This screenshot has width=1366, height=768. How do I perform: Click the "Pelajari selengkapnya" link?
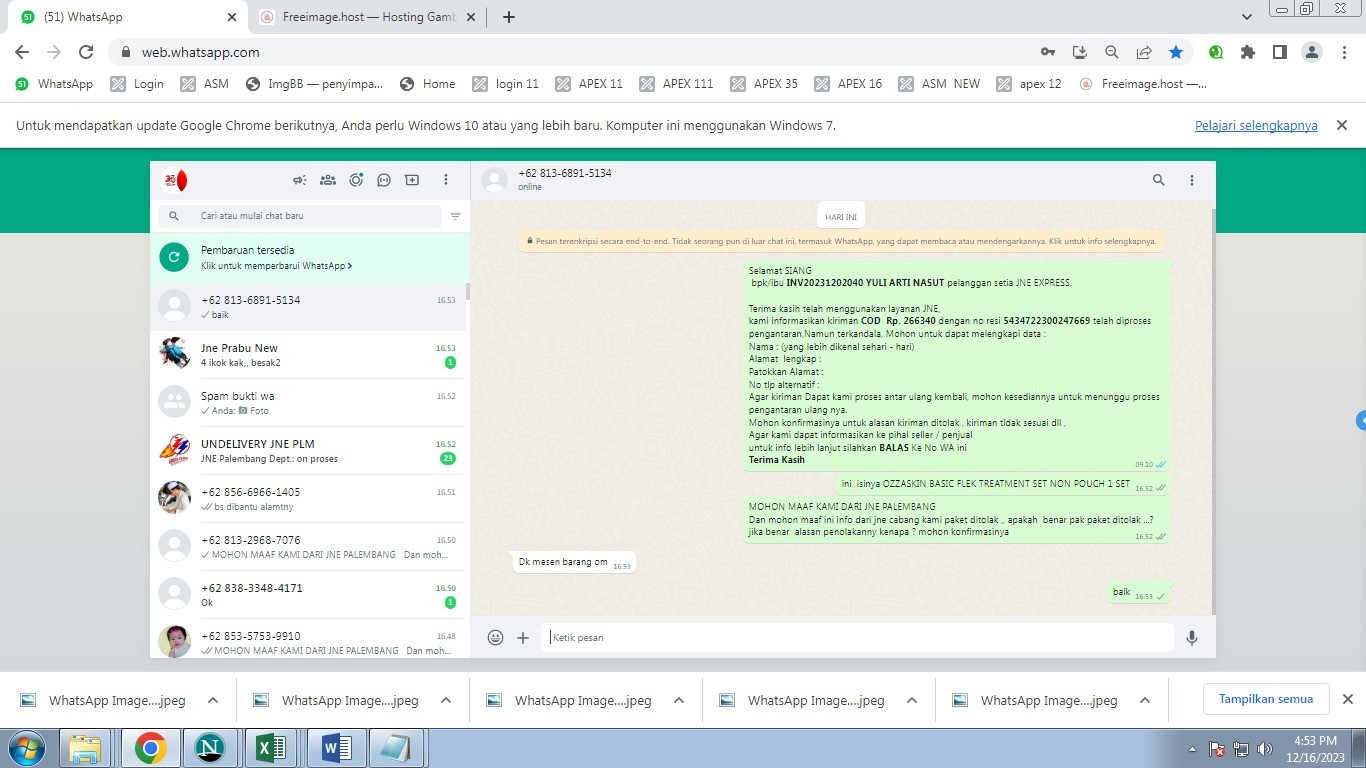tap(1256, 126)
